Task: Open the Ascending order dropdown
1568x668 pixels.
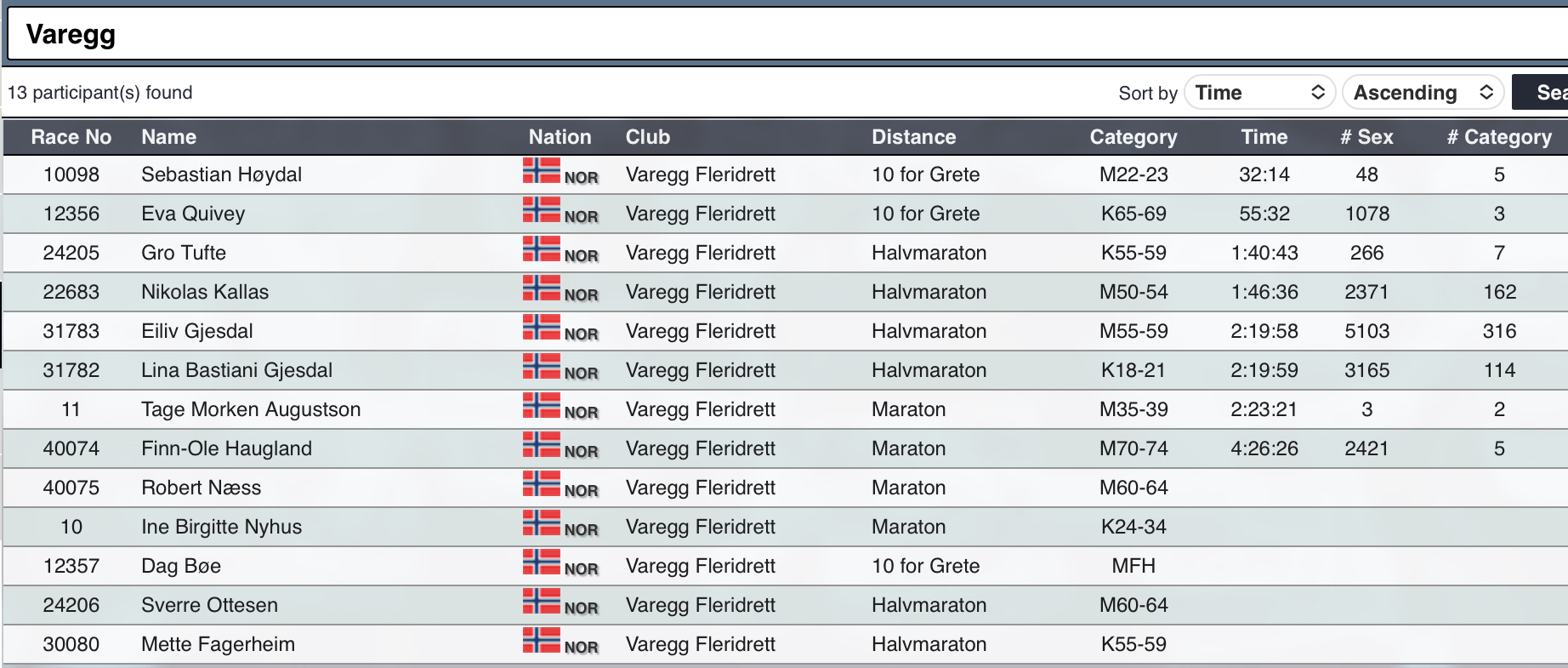Action: point(1423,93)
